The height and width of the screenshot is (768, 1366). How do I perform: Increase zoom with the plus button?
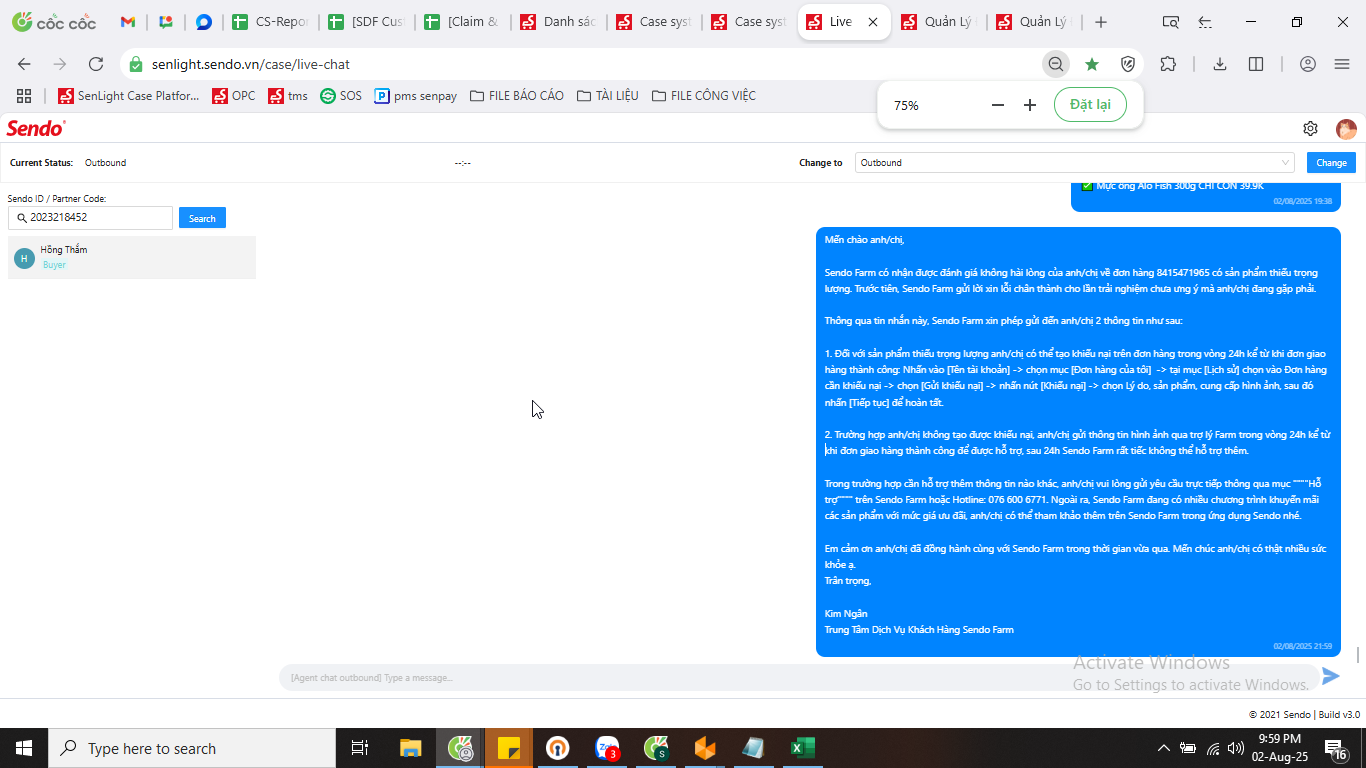pyautogui.click(x=1030, y=105)
